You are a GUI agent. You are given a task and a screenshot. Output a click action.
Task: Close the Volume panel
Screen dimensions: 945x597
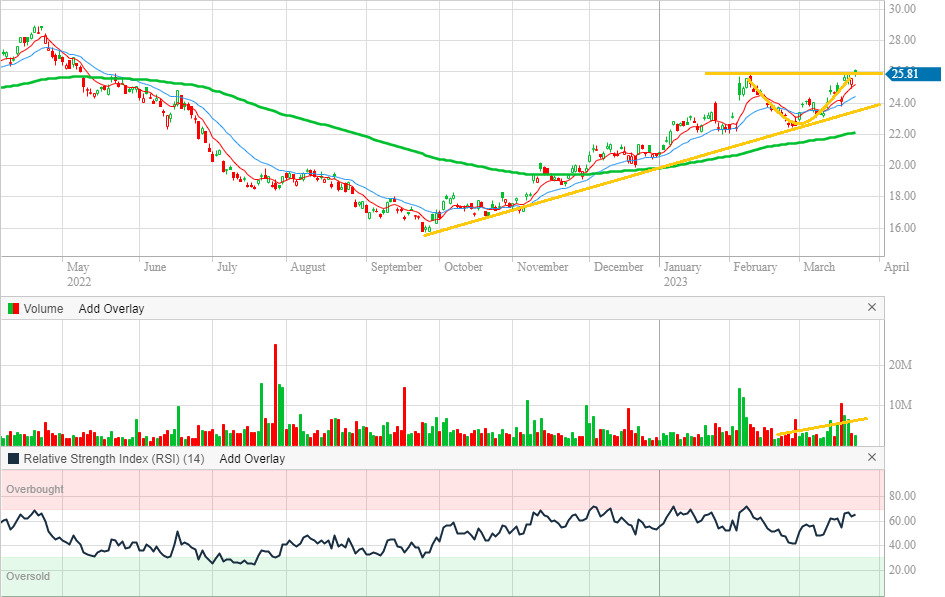tap(871, 308)
